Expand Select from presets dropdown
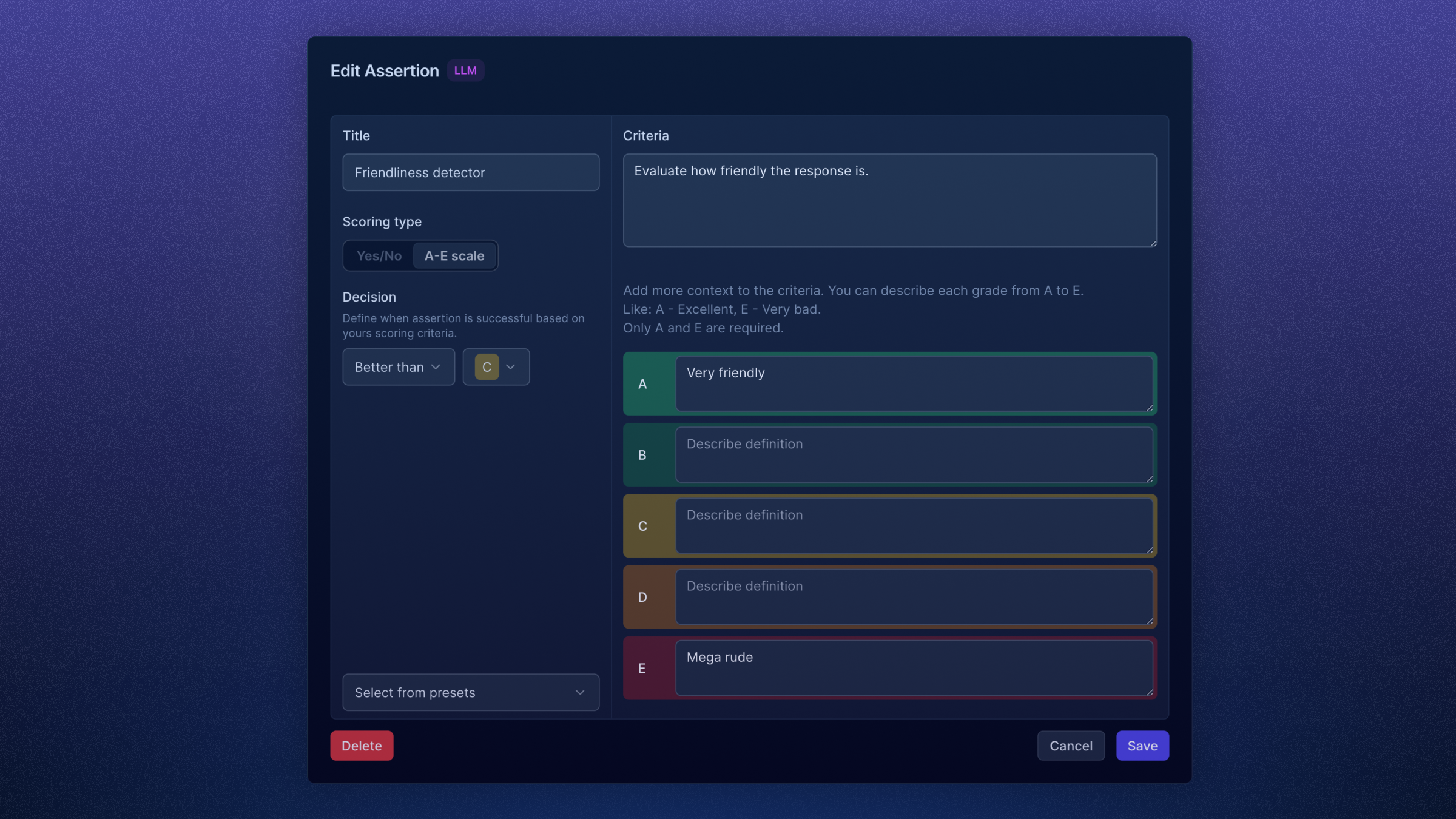 [471, 692]
